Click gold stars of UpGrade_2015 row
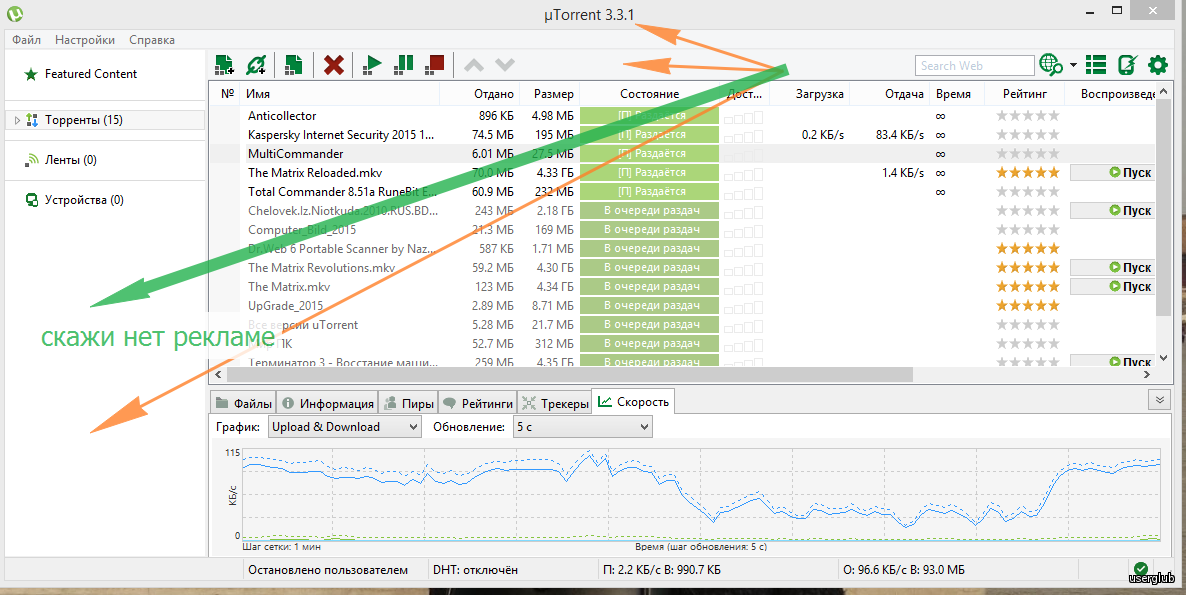1186x595 pixels. tap(1028, 305)
